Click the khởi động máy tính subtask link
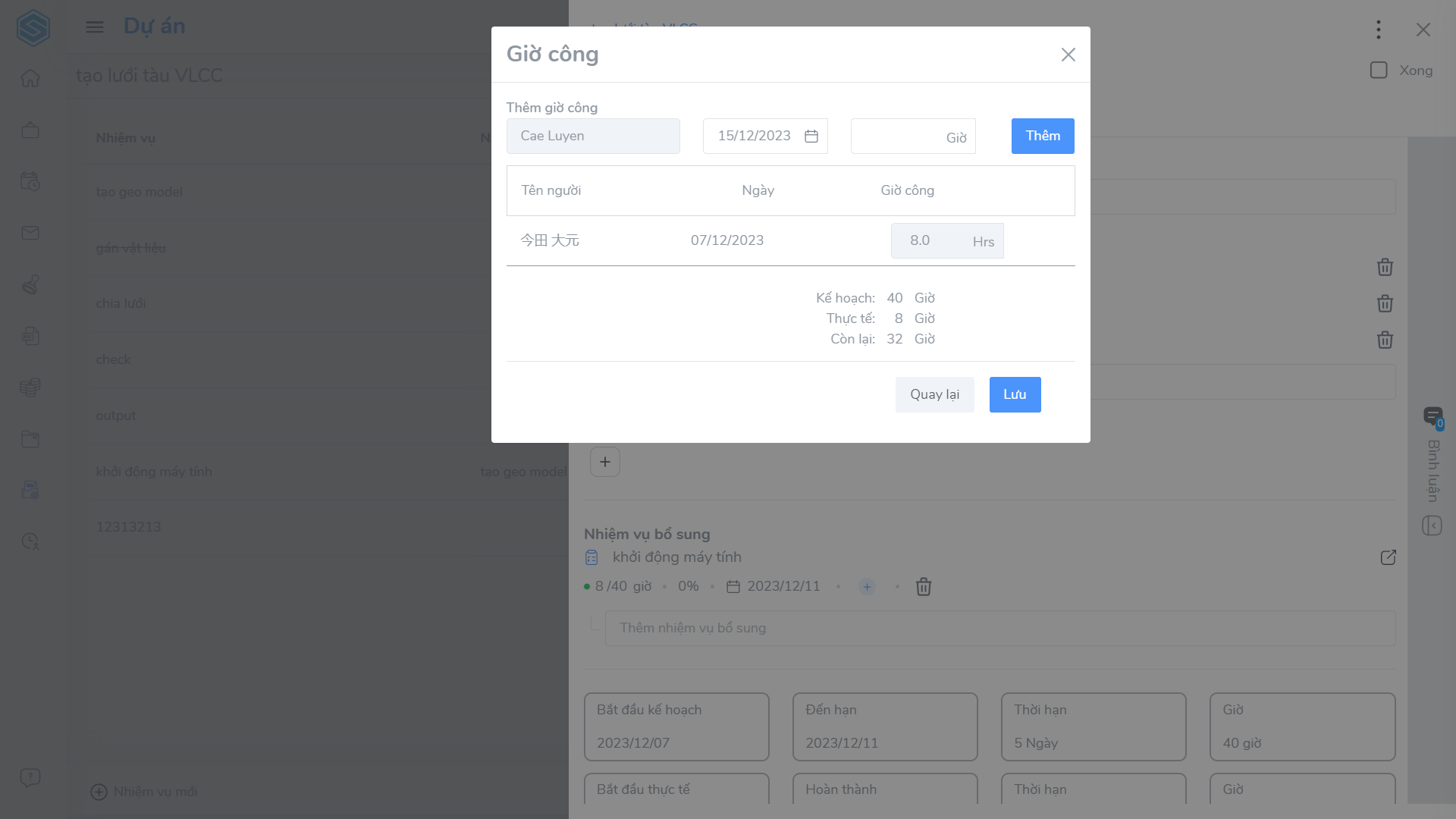This screenshot has width=1456, height=819. [676, 557]
